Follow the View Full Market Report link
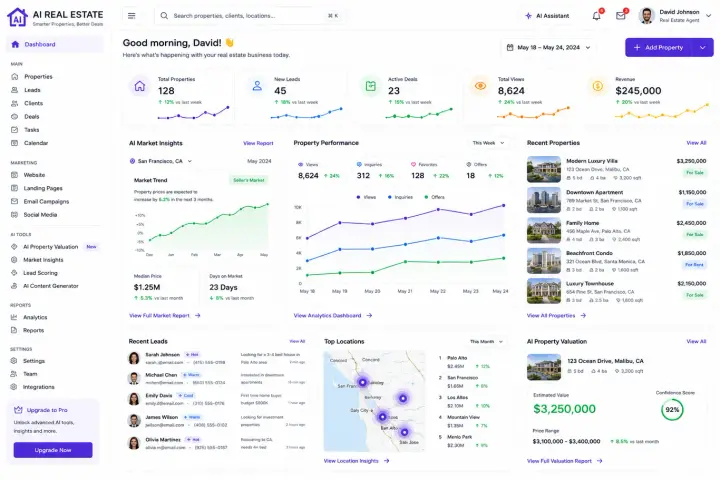The height and width of the screenshot is (480, 720). coord(165,316)
